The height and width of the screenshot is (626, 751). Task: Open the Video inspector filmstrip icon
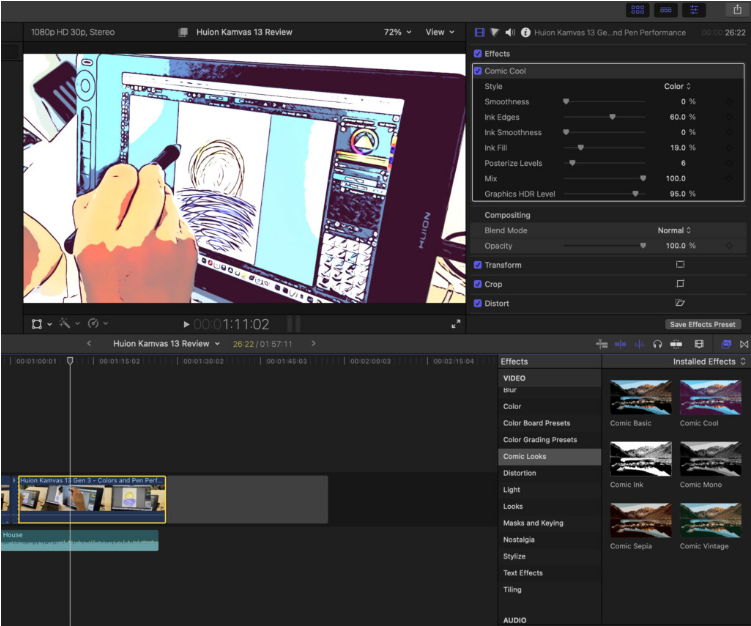479,32
